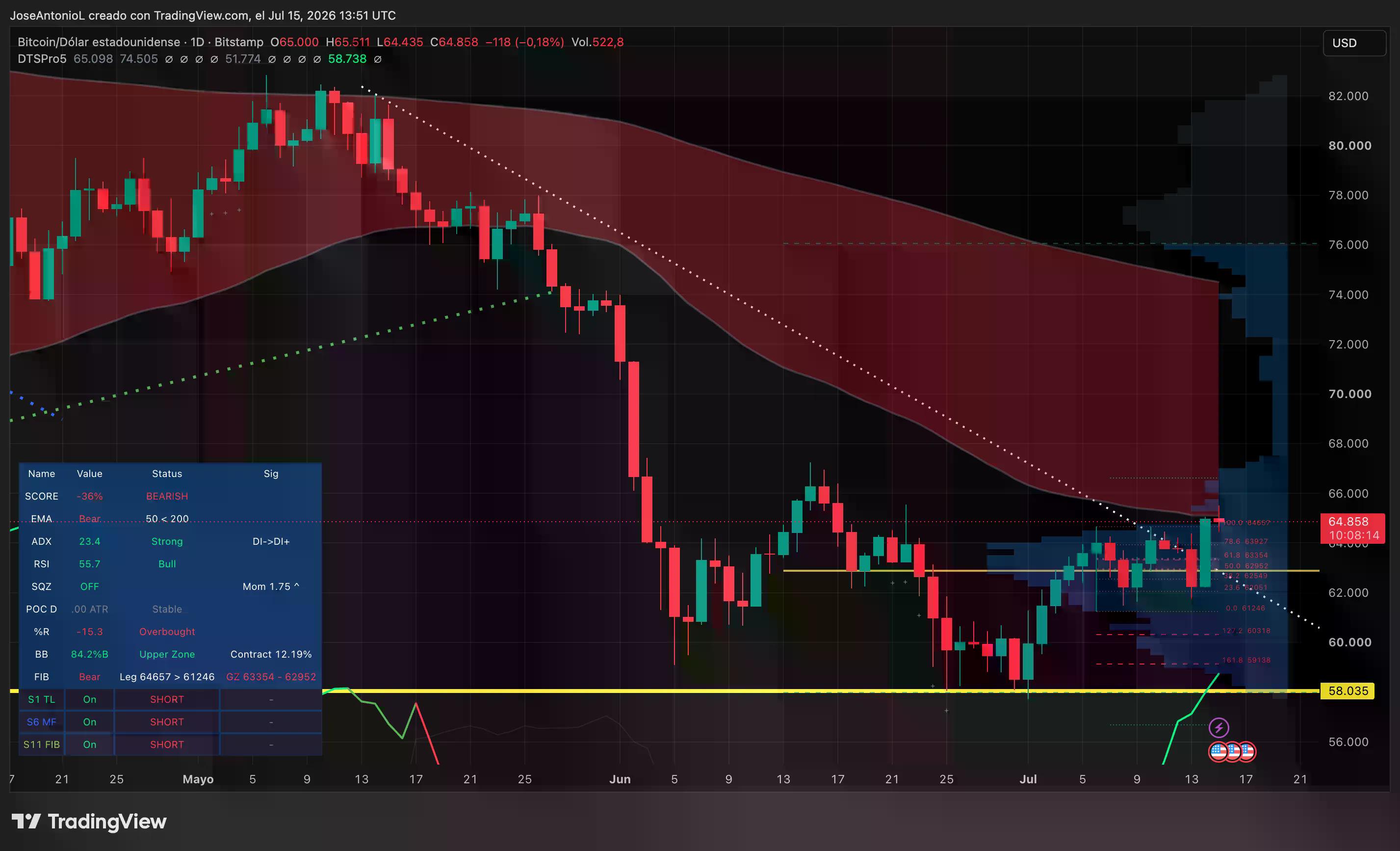This screenshot has height=851, width=1400.
Task: Click the Fibonacci label 161.8 59138
Action: 1246,660
